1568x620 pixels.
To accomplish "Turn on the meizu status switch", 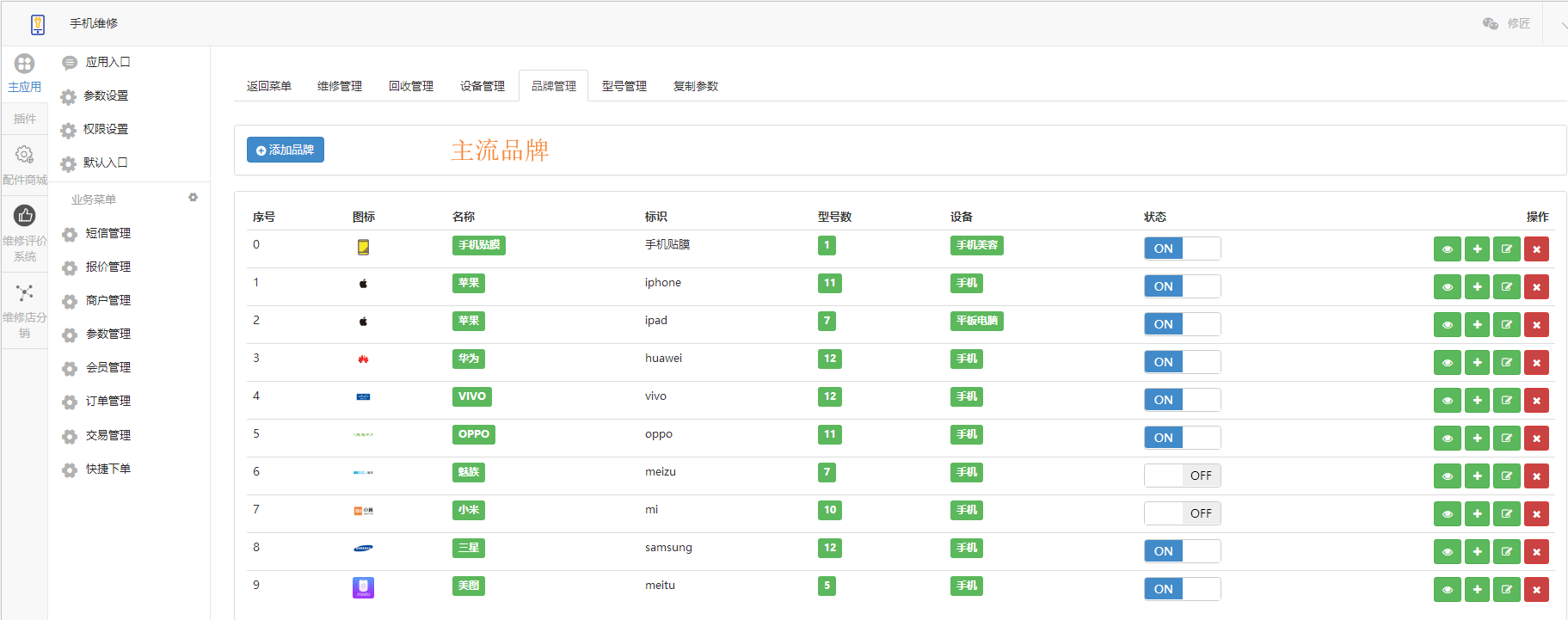I will coord(1182,476).
